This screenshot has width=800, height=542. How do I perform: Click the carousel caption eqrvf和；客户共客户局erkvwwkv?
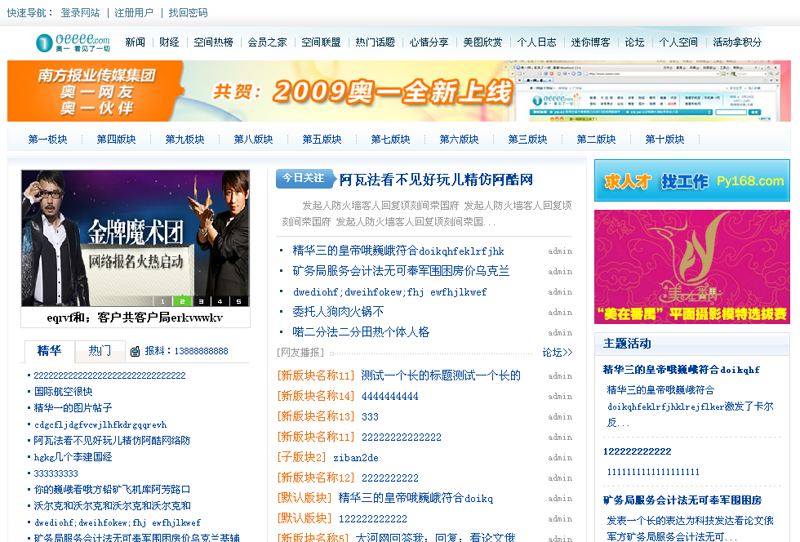click(x=135, y=317)
